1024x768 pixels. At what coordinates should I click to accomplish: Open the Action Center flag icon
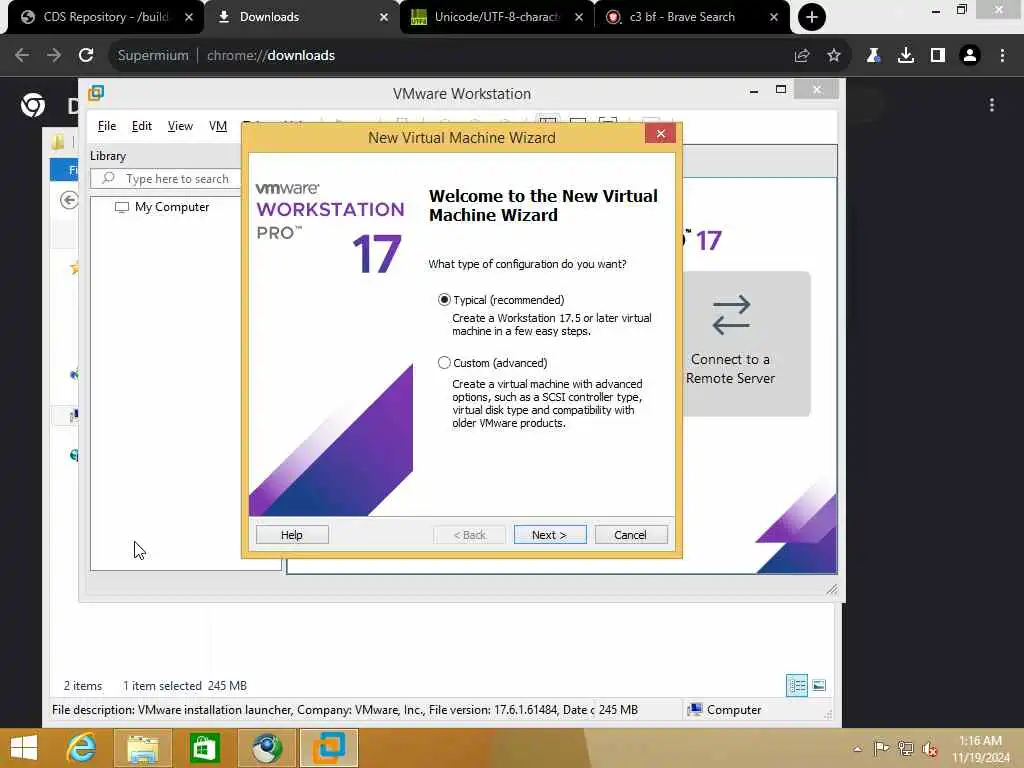pyautogui.click(x=881, y=748)
